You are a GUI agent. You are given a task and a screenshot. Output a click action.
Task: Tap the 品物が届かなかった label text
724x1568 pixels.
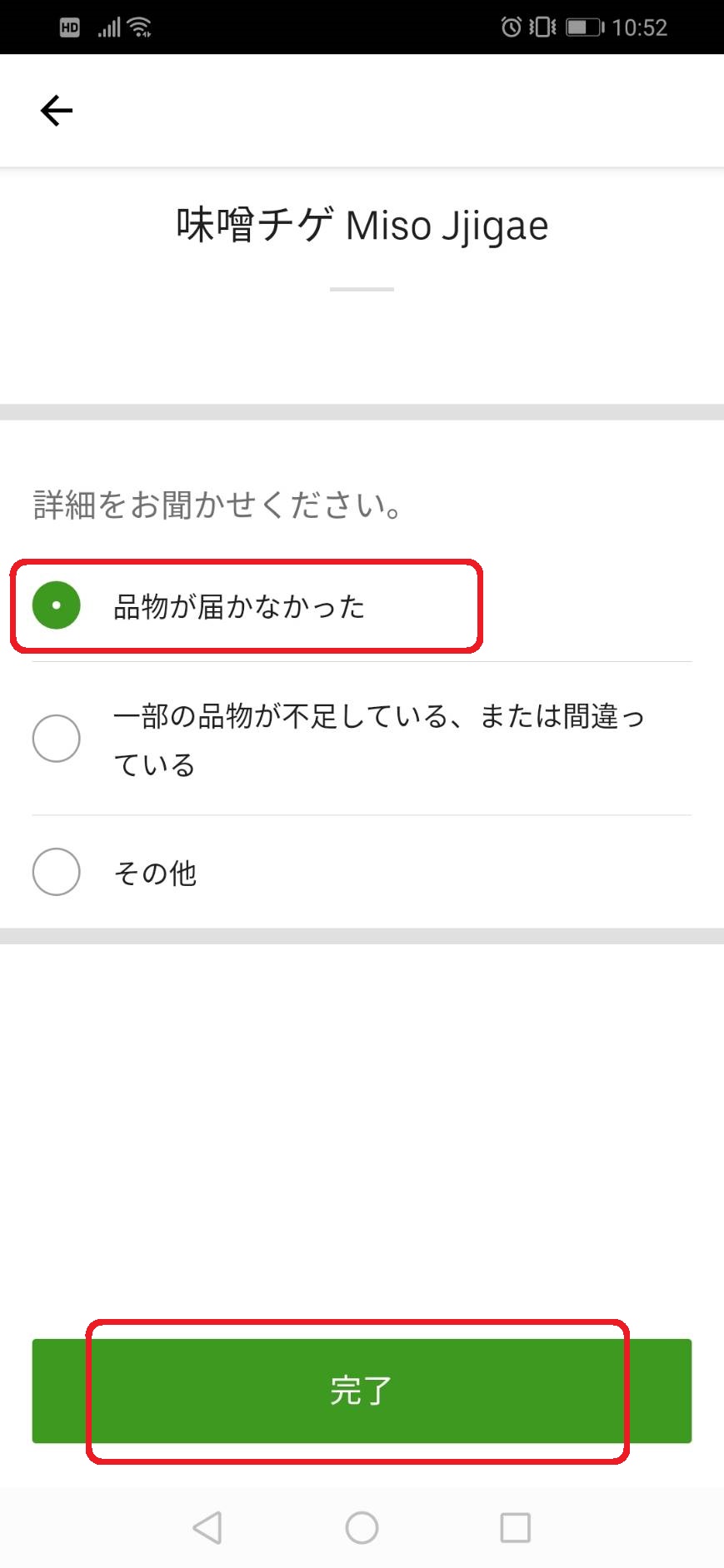[239, 607]
